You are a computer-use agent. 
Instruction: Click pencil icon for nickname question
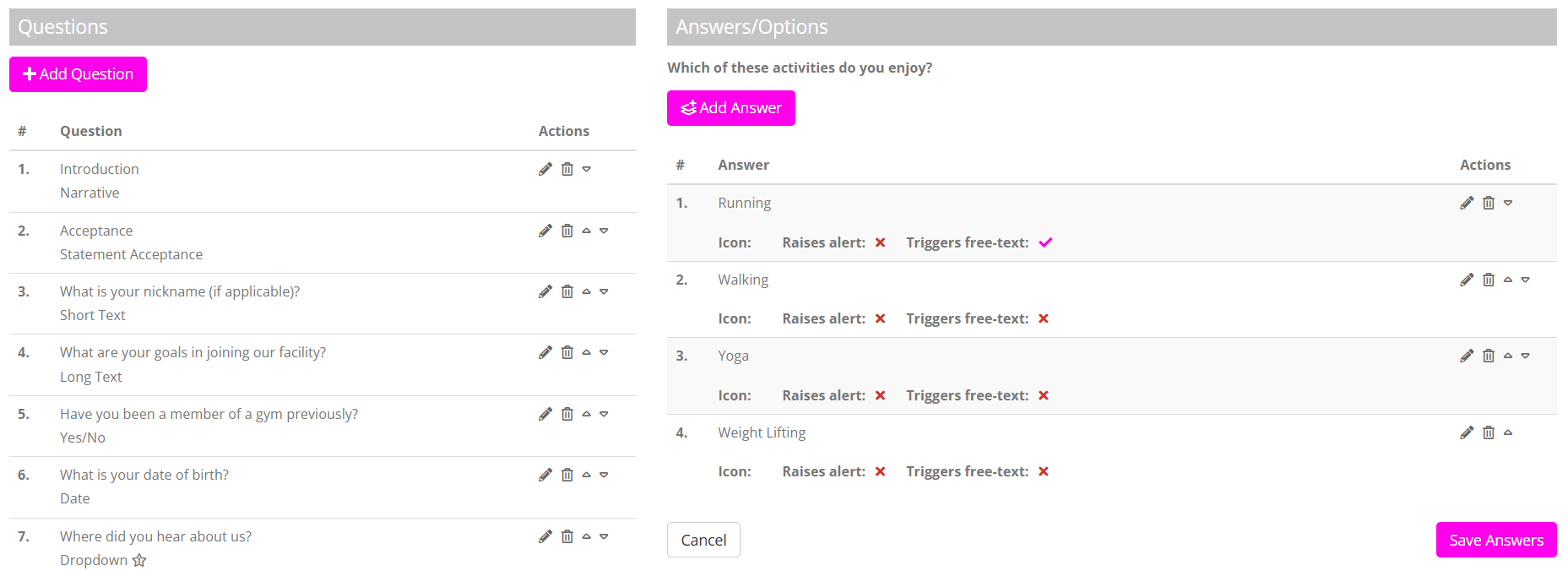coord(545,291)
